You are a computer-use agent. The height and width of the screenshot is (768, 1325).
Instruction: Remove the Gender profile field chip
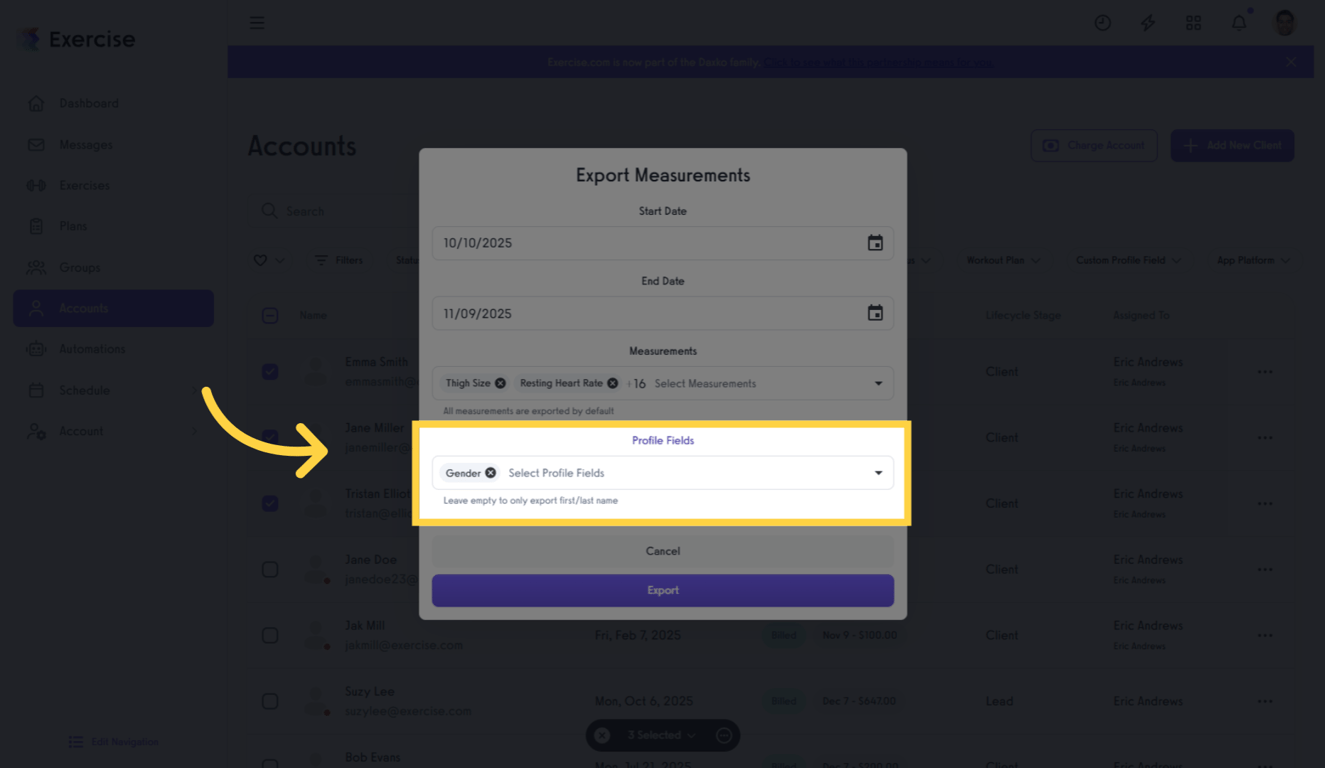click(491, 472)
